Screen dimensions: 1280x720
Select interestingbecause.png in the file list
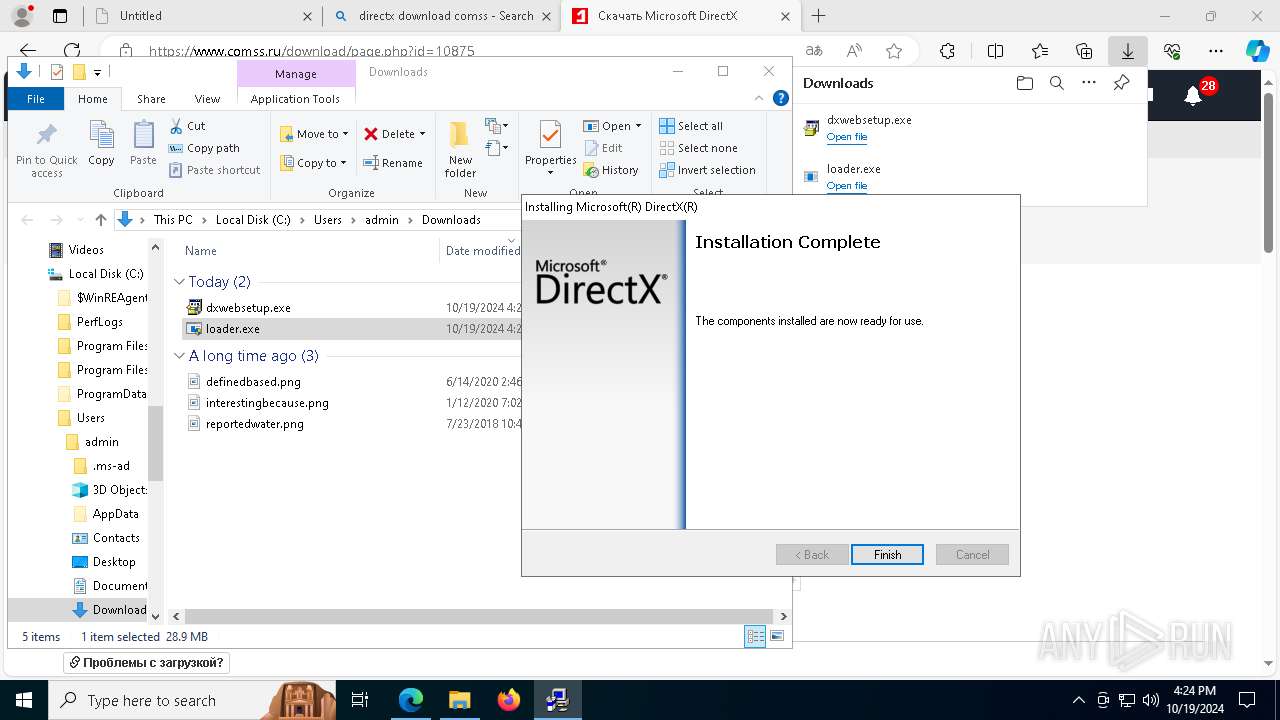point(267,403)
